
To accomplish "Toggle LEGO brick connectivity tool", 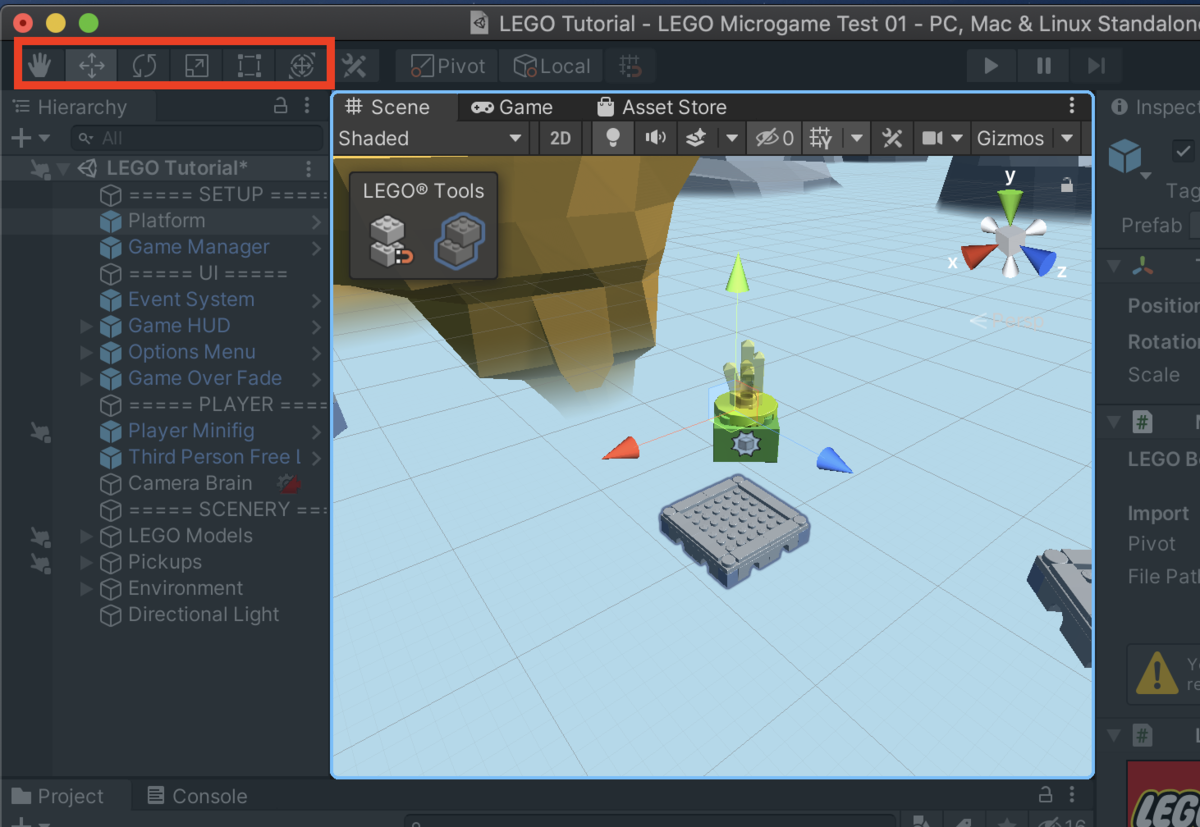I will [x=391, y=241].
